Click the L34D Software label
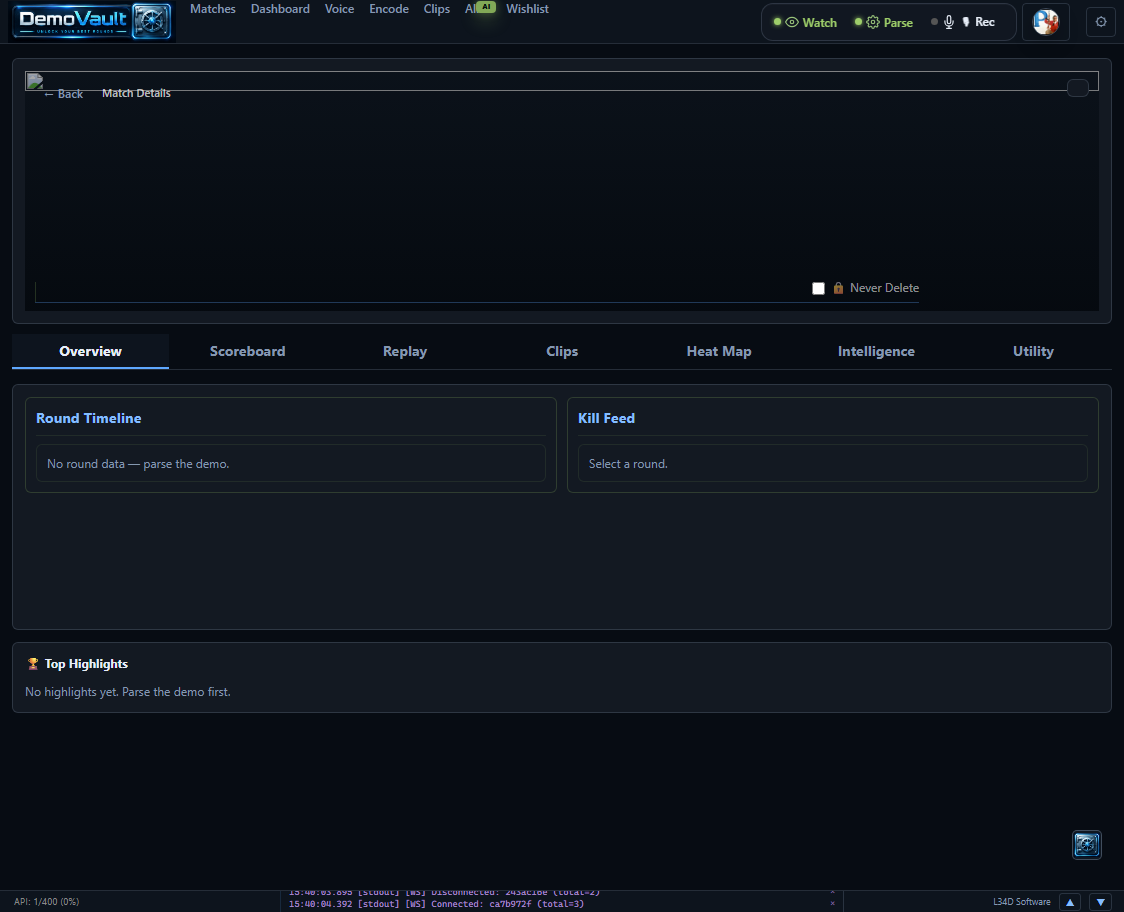The image size is (1124, 912). click(x=1021, y=902)
